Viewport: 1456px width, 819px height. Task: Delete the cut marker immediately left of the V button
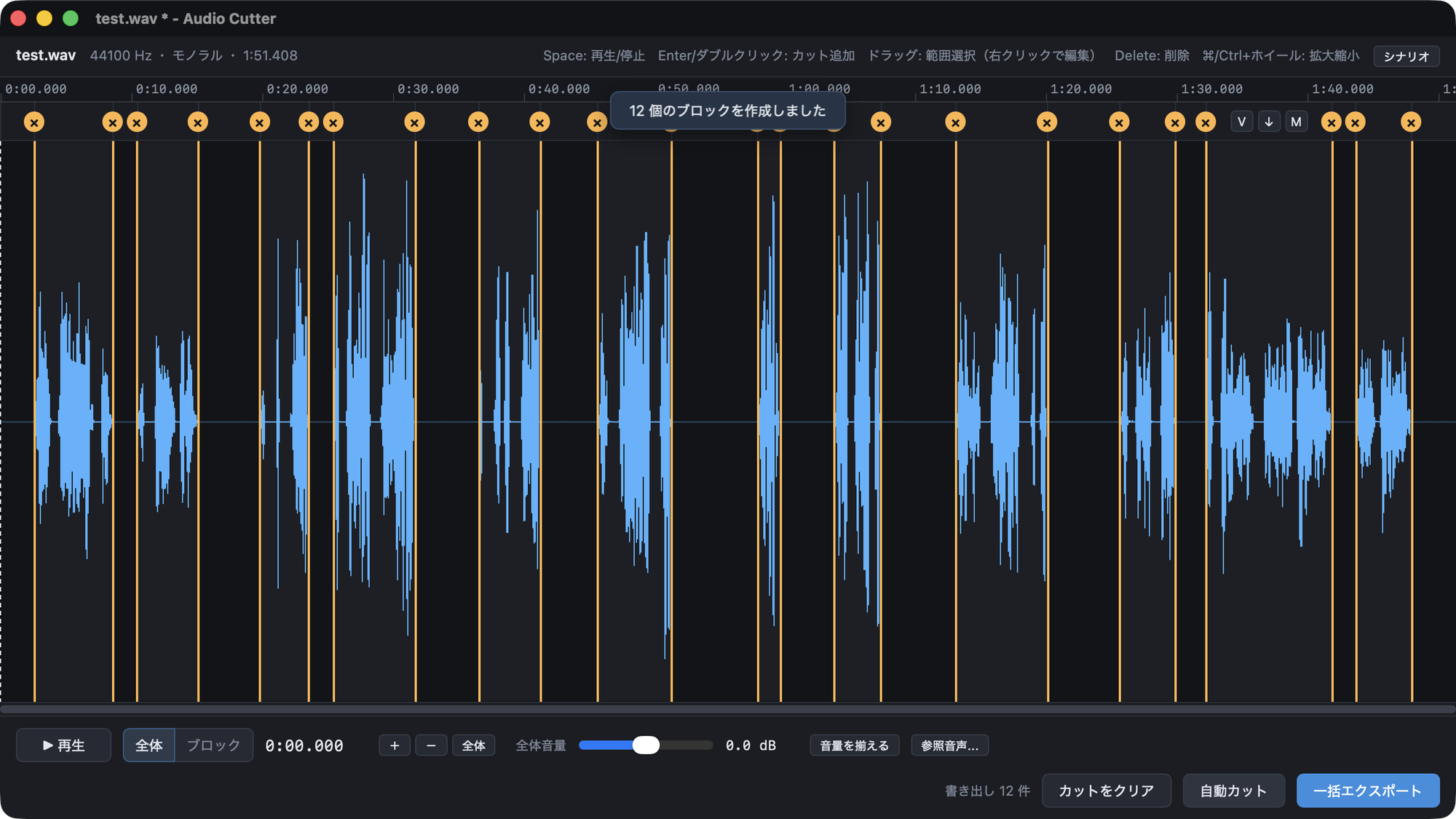(x=1206, y=122)
